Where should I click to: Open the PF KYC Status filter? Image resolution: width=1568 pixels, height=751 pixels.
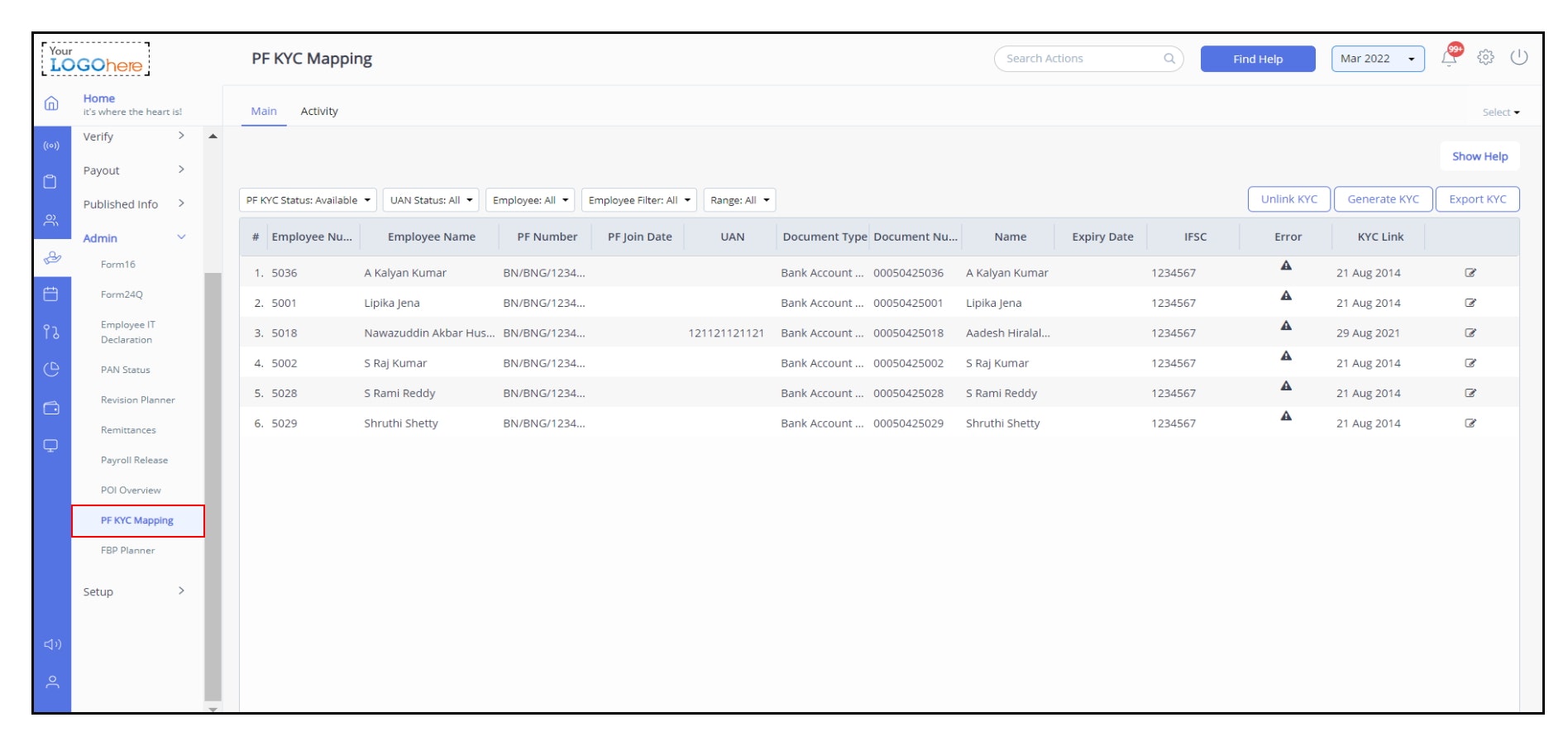pos(308,199)
